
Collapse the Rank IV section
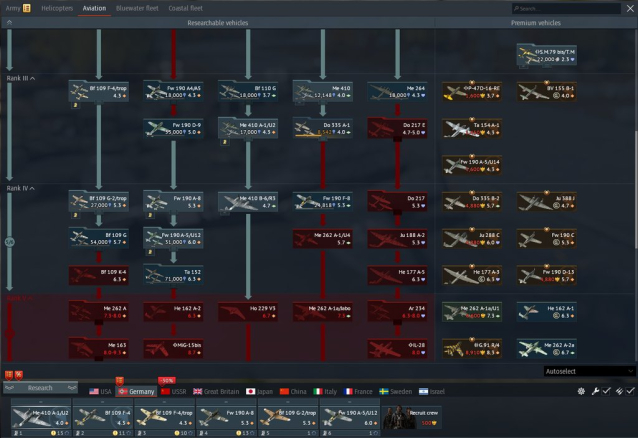20,188
